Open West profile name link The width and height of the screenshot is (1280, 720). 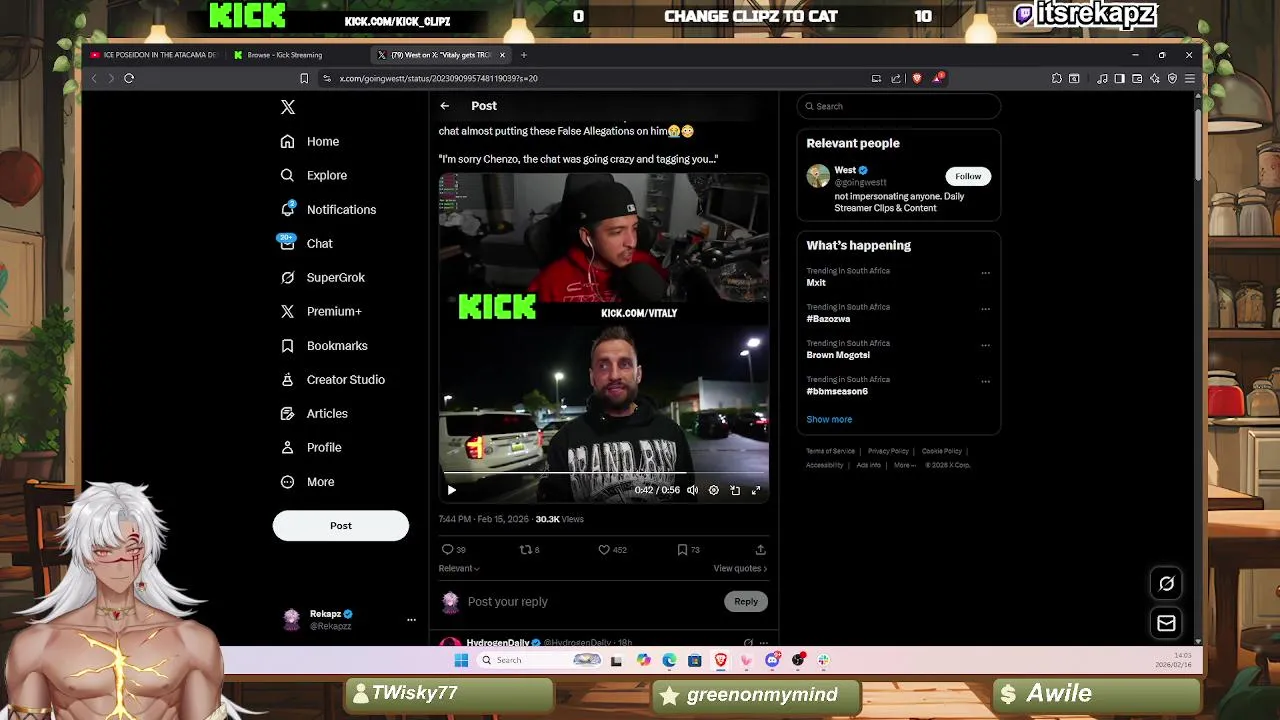pos(845,170)
